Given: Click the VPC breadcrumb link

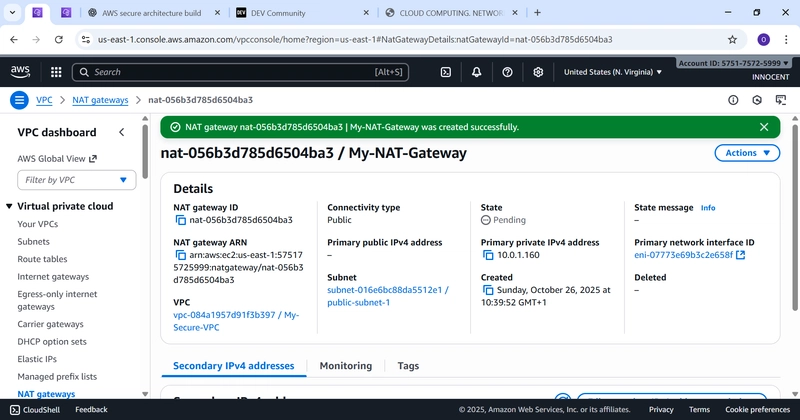Looking at the screenshot, I should (44, 100).
